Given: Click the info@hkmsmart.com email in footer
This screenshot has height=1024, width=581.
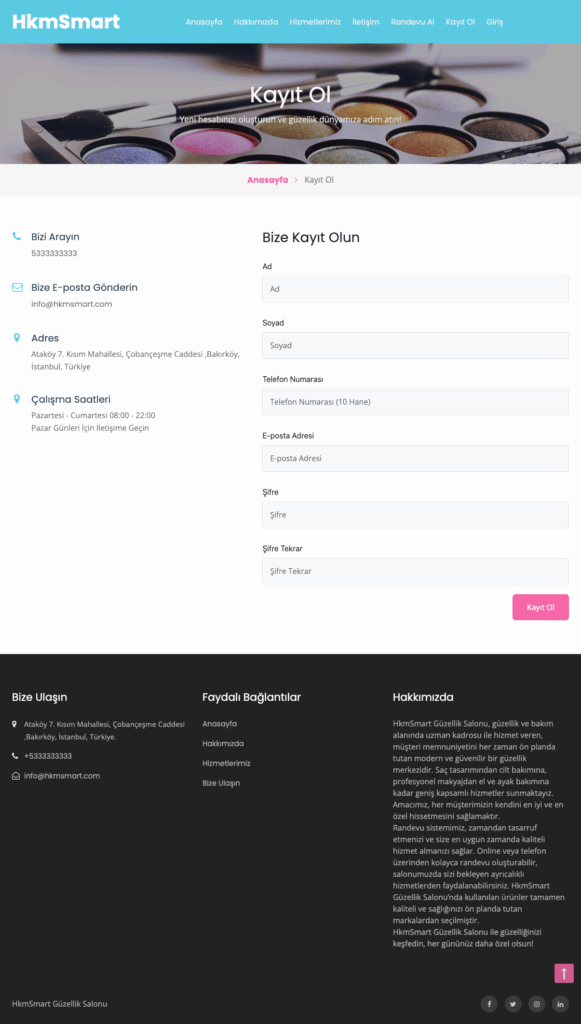Looking at the screenshot, I should (61, 776).
